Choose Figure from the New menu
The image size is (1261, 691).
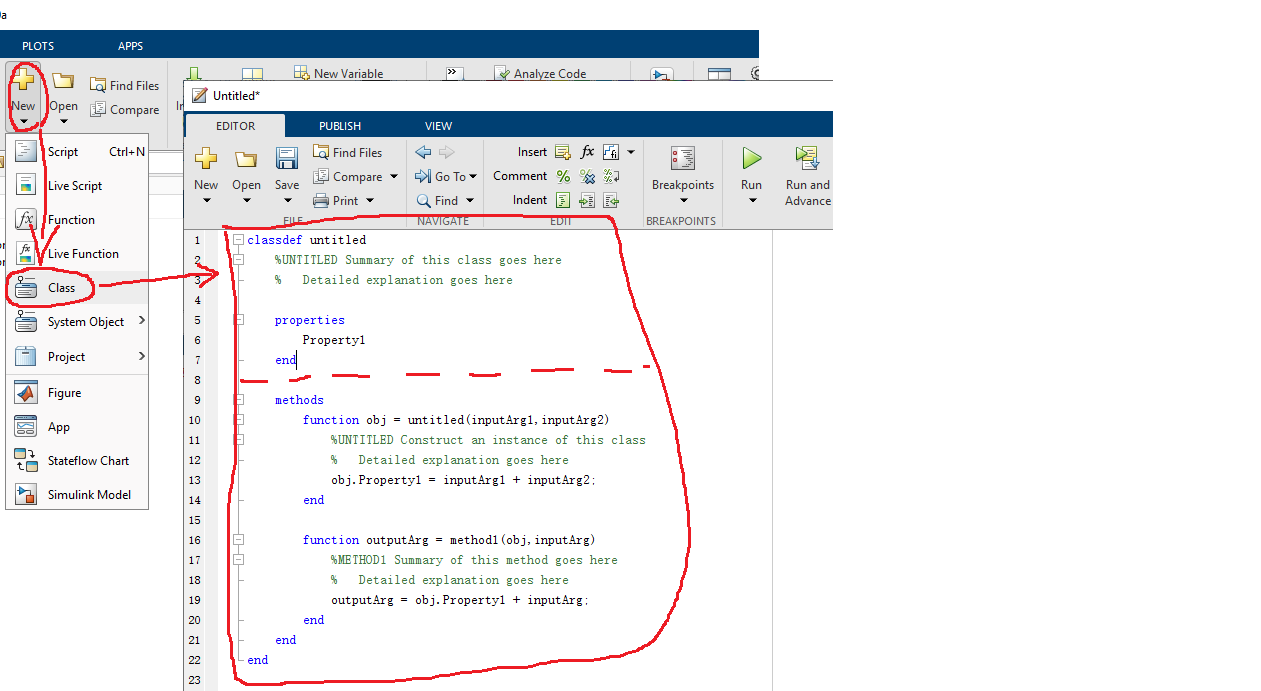point(78,393)
